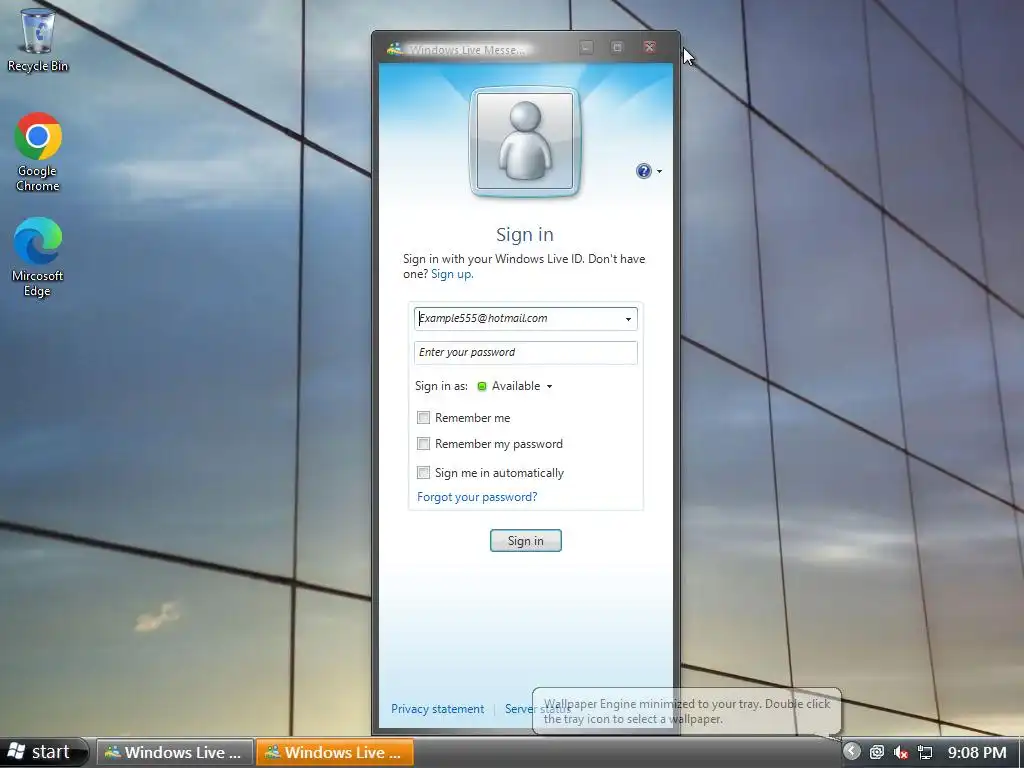The width and height of the screenshot is (1024, 768).
Task: Launch Google Chrome from the desktop
Action: click(38, 152)
